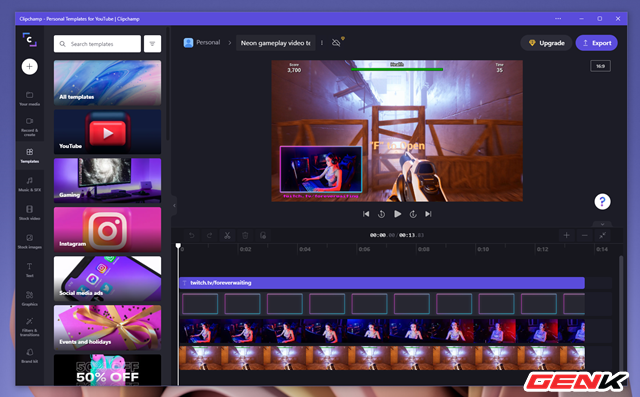Screen dimensions: 640x397
Task: Open the Stock images panel
Action: point(29,241)
